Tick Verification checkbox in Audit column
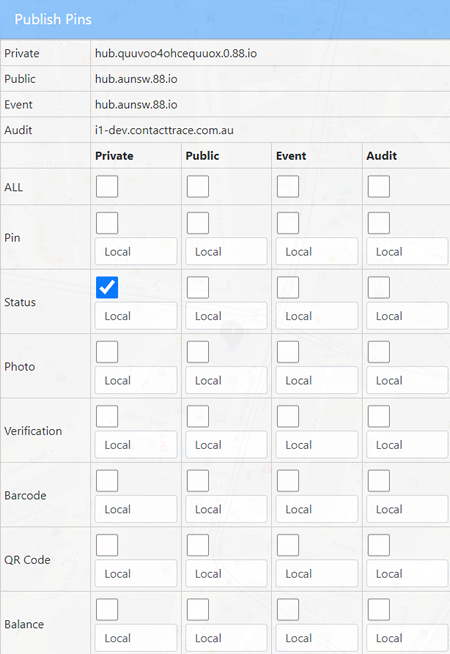The image size is (450, 654). click(x=379, y=416)
